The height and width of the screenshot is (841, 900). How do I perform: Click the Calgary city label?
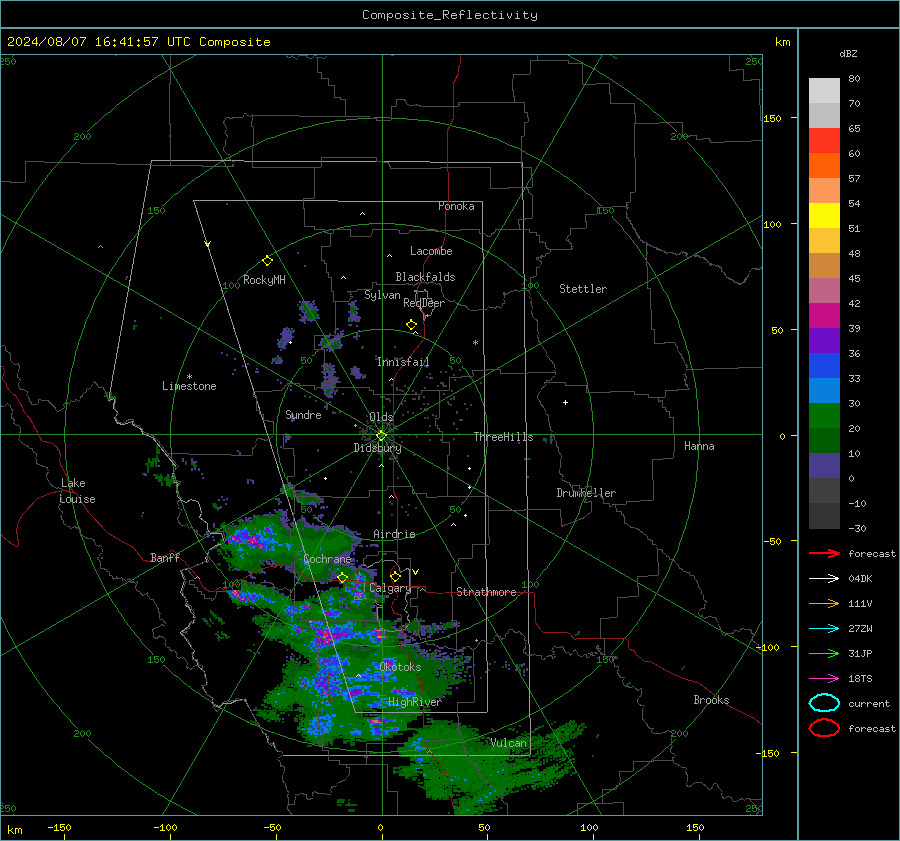click(x=390, y=588)
